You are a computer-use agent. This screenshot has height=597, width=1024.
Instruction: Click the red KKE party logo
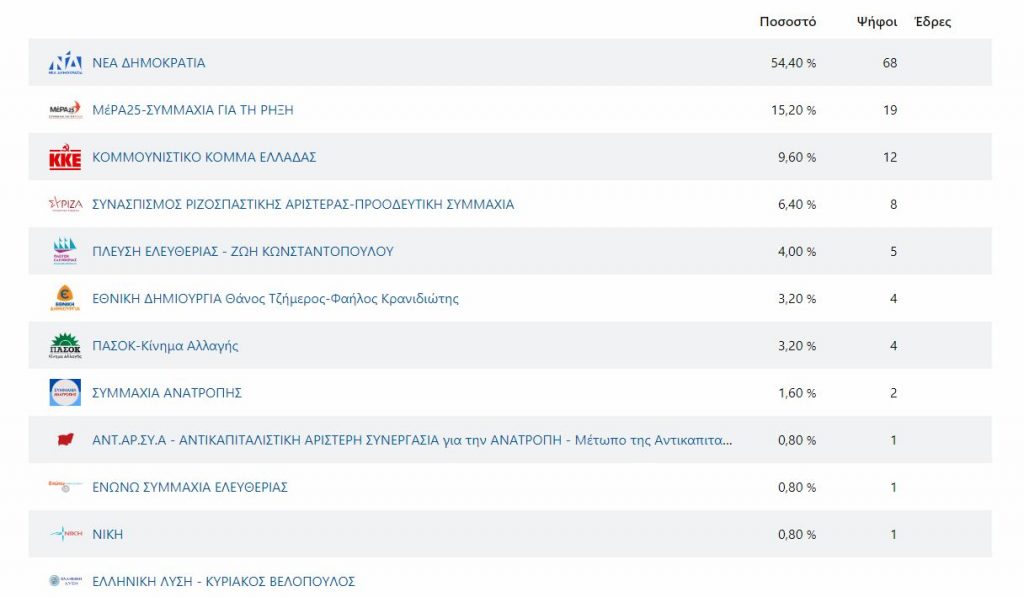[x=65, y=157]
